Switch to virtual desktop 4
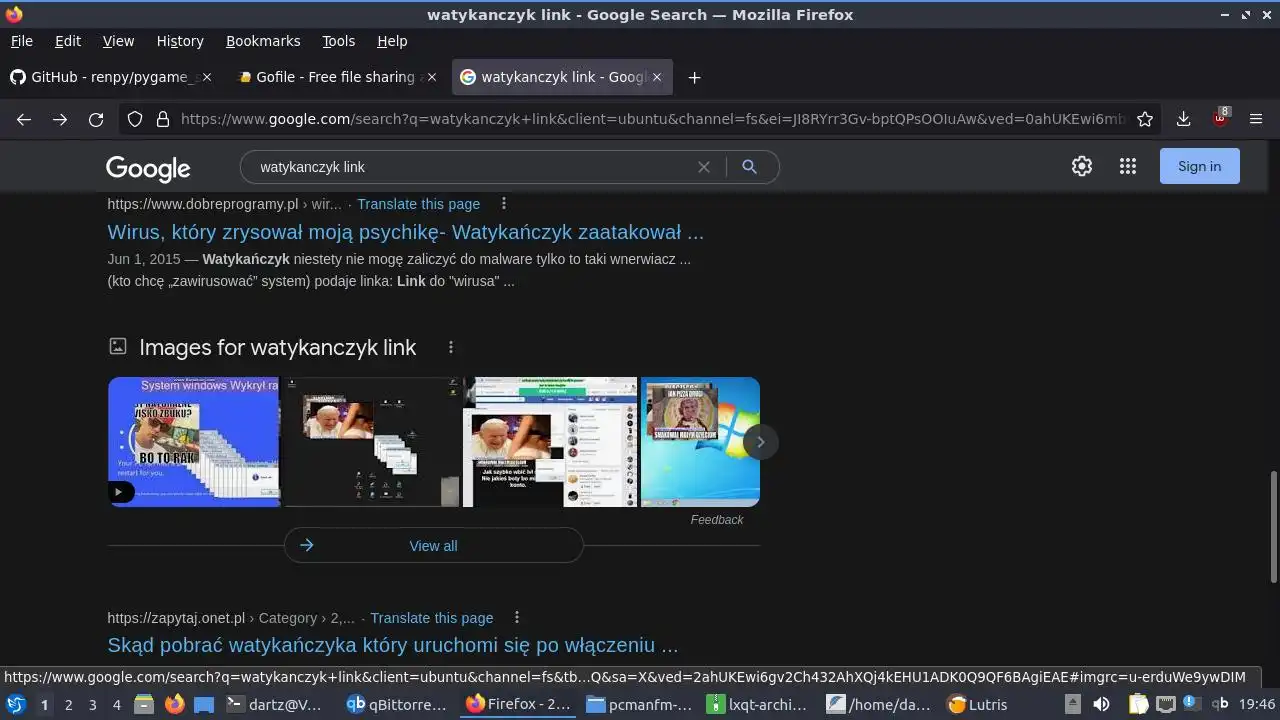This screenshot has width=1280, height=720. [x=116, y=705]
